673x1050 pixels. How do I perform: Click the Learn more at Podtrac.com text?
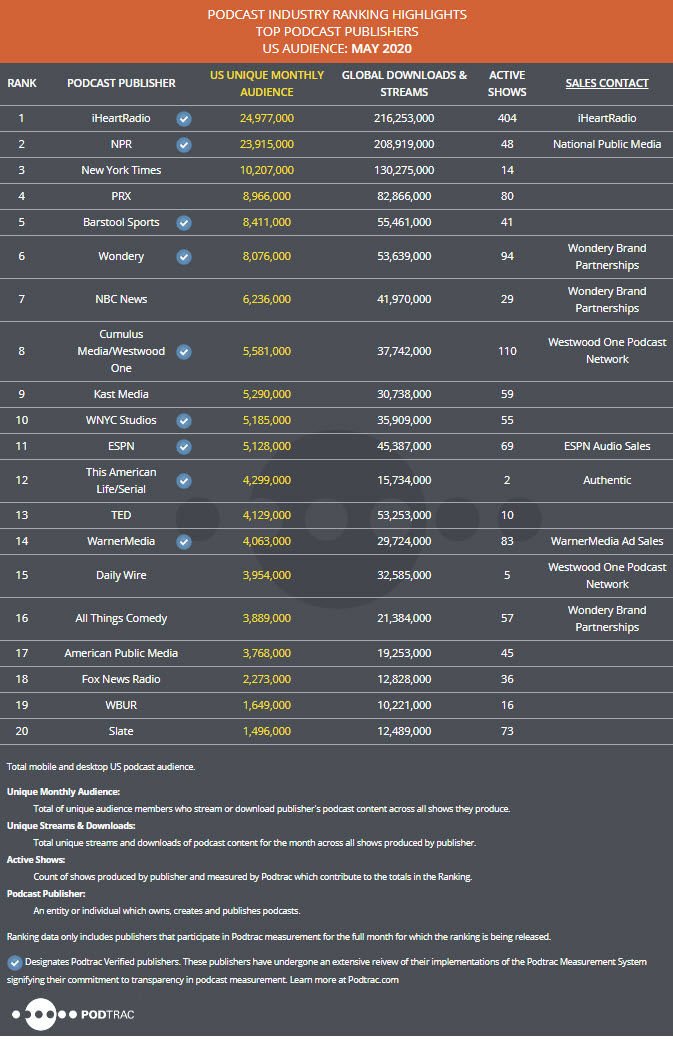click(x=344, y=980)
